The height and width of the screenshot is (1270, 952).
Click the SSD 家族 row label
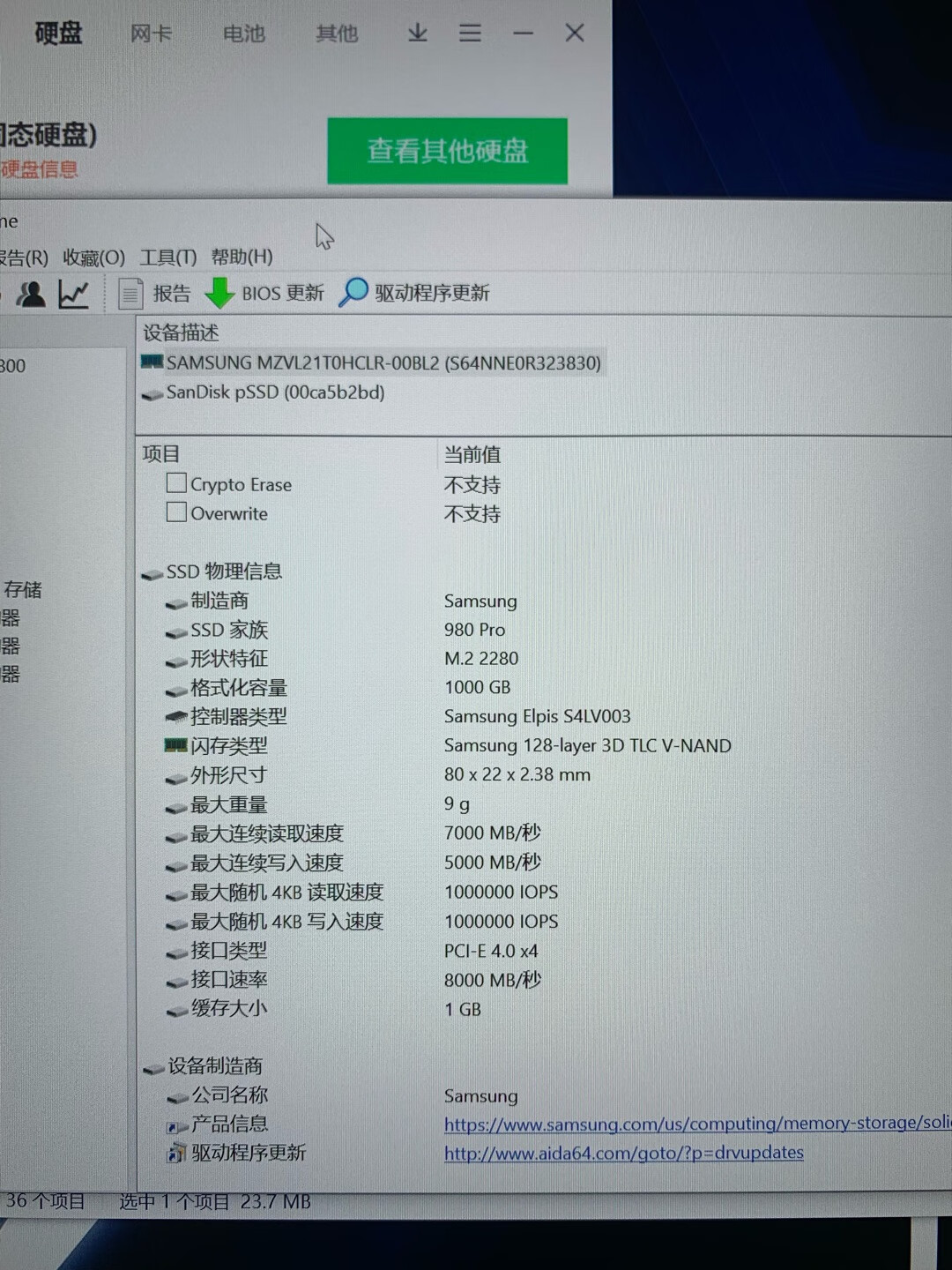(229, 630)
